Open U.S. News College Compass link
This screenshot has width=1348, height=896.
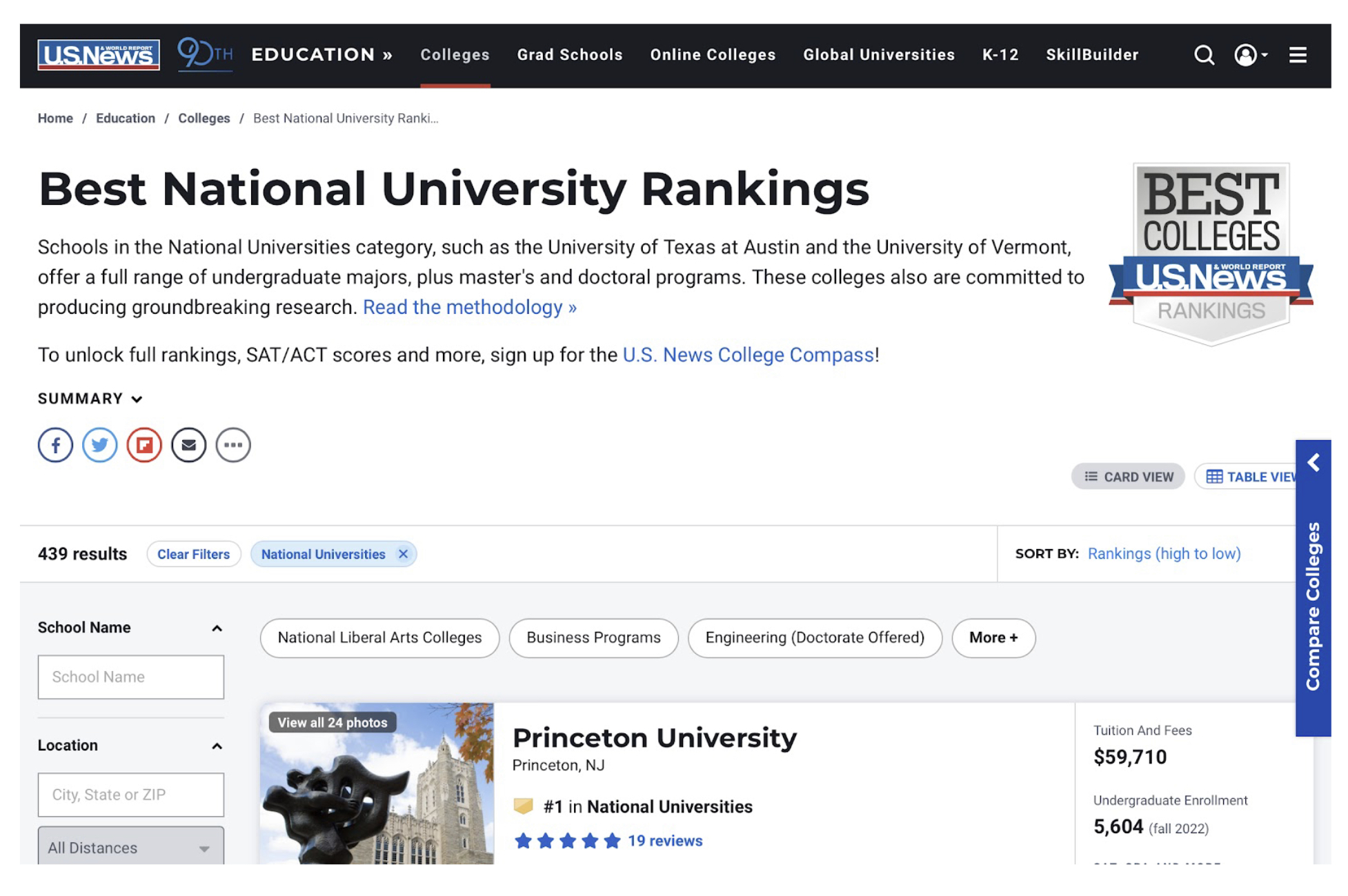pyautogui.click(x=749, y=355)
